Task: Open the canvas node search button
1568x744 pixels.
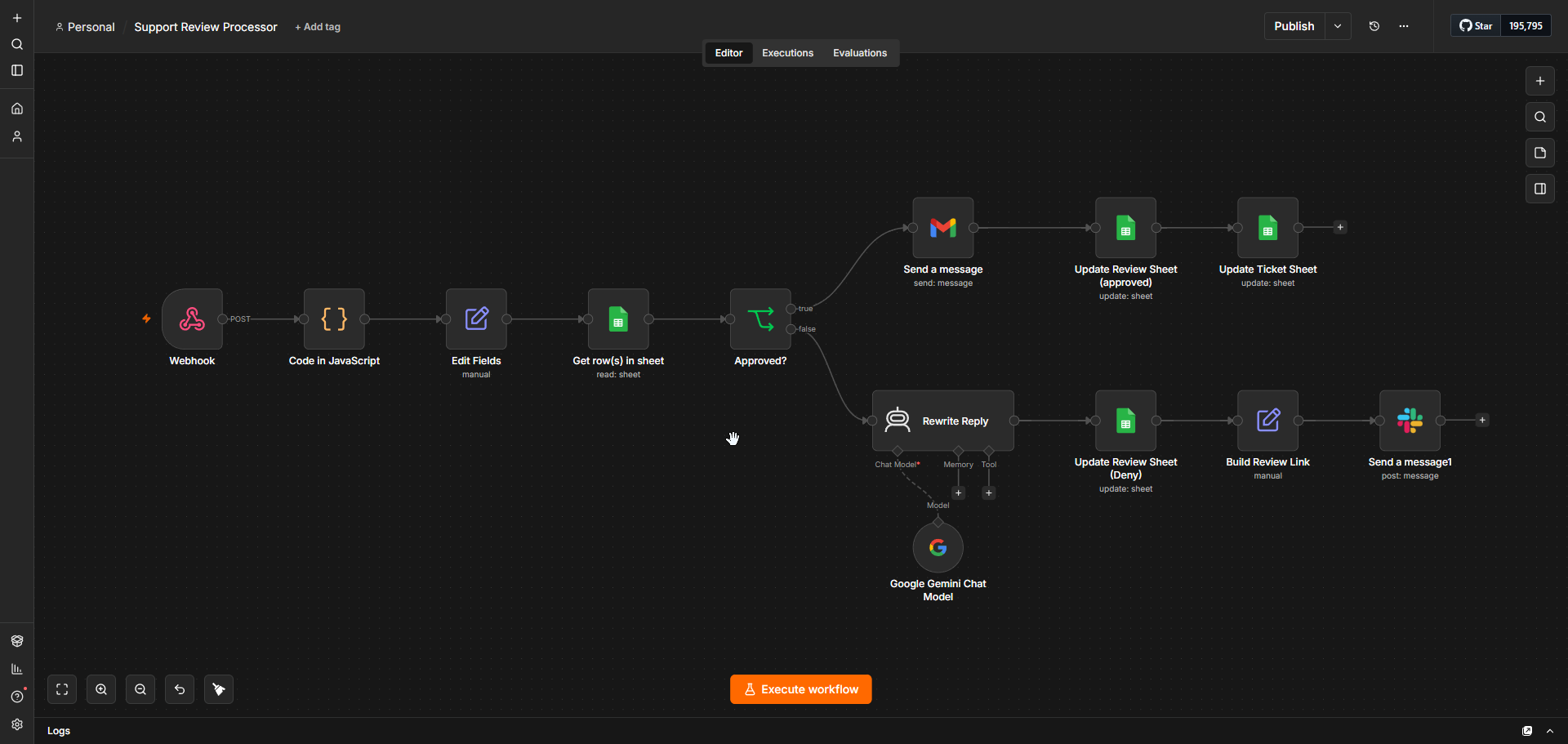Action: point(1540,117)
